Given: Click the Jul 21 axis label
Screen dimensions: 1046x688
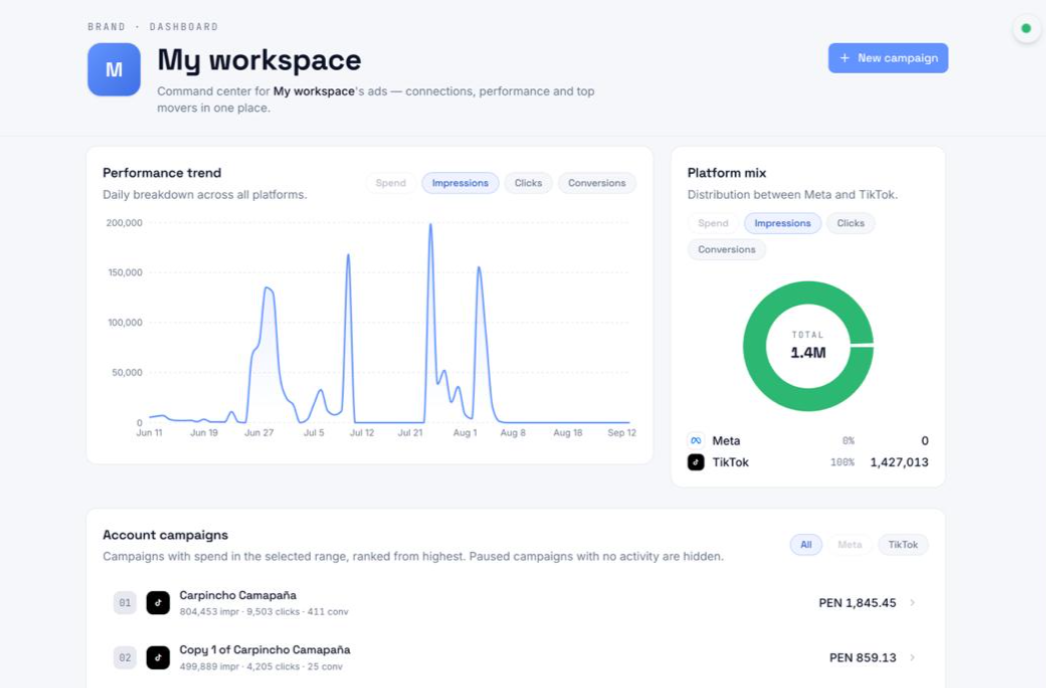Looking at the screenshot, I should point(410,432).
